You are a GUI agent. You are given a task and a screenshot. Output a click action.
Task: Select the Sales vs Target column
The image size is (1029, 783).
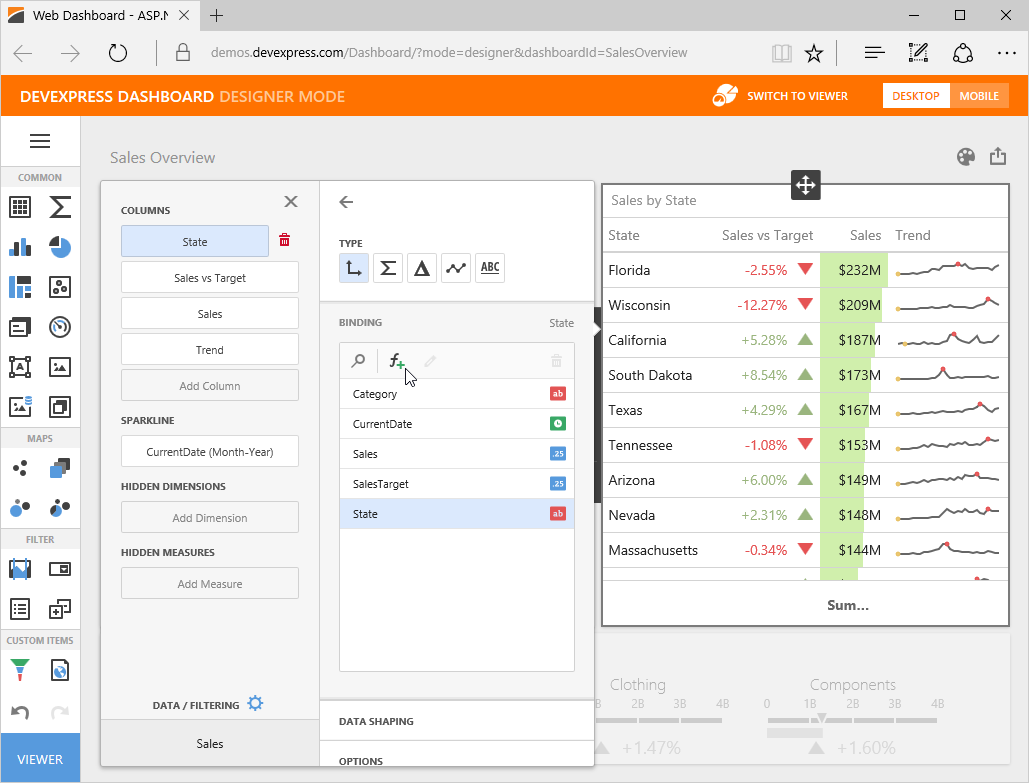[x=210, y=278]
